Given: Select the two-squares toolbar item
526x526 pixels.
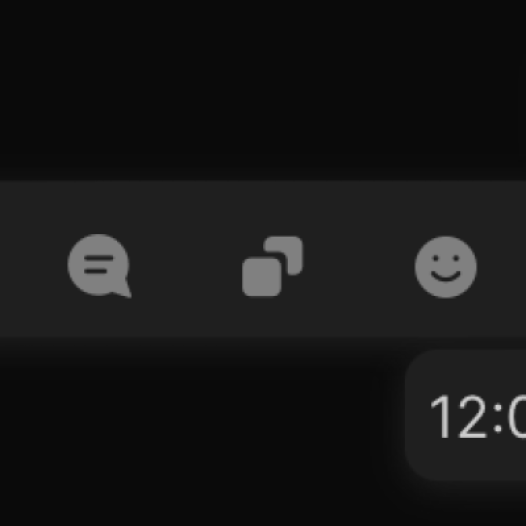Looking at the screenshot, I should tap(272, 266).
